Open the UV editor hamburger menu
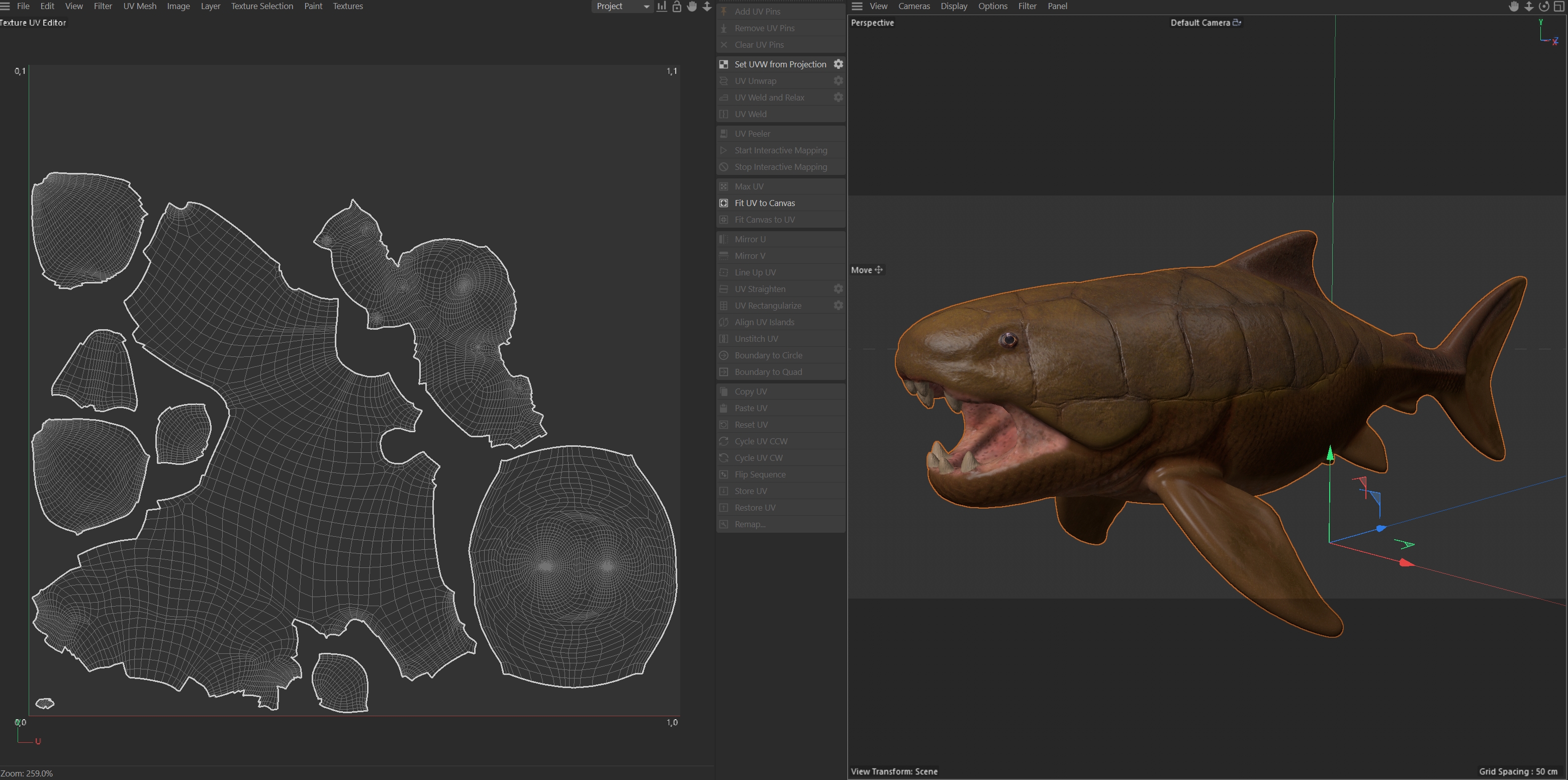This screenshot has width=1568, height=780. [6, 6]
